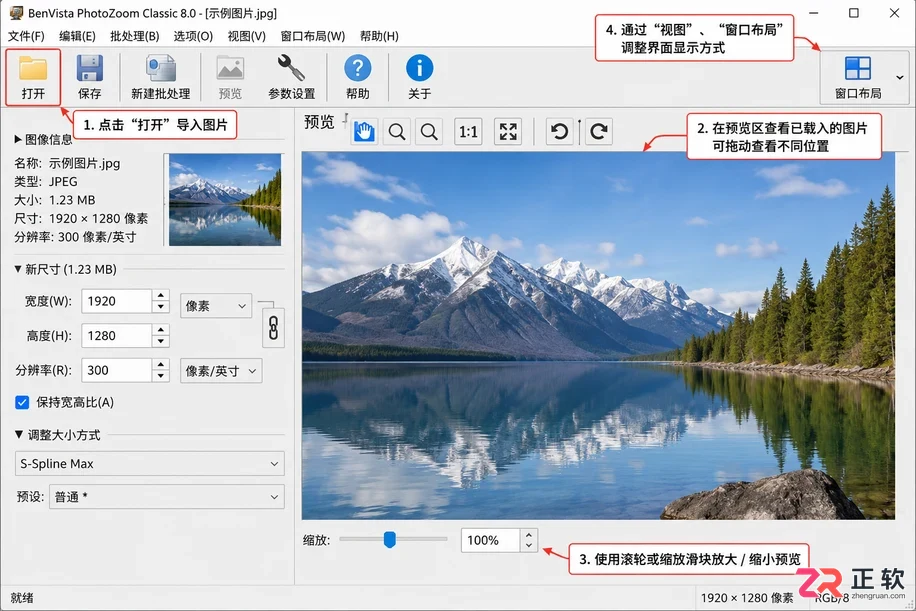The height and width of the screenshot is (611, 916).
Task: Expand the 图像信息 section
Action: pos(18,139)
